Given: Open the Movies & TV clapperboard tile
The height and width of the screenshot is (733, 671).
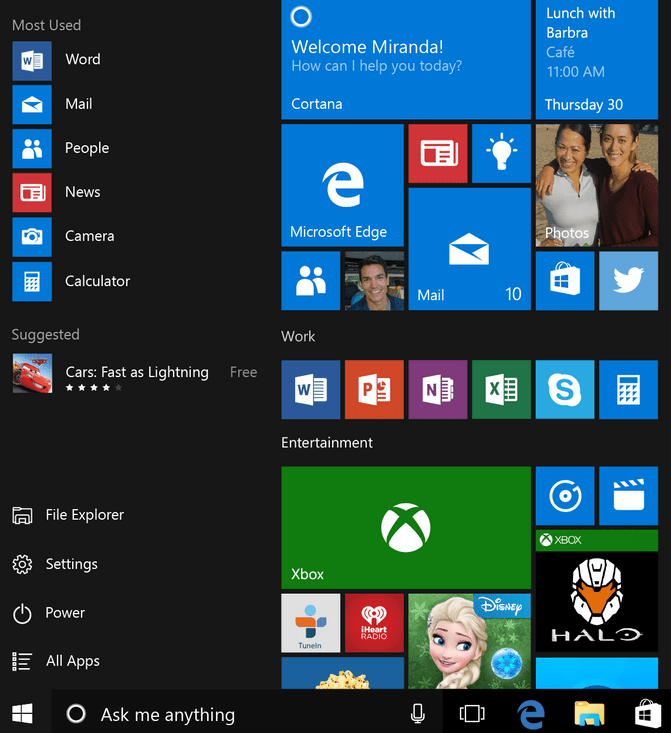Looking at the screenshot, I should 628,496.
